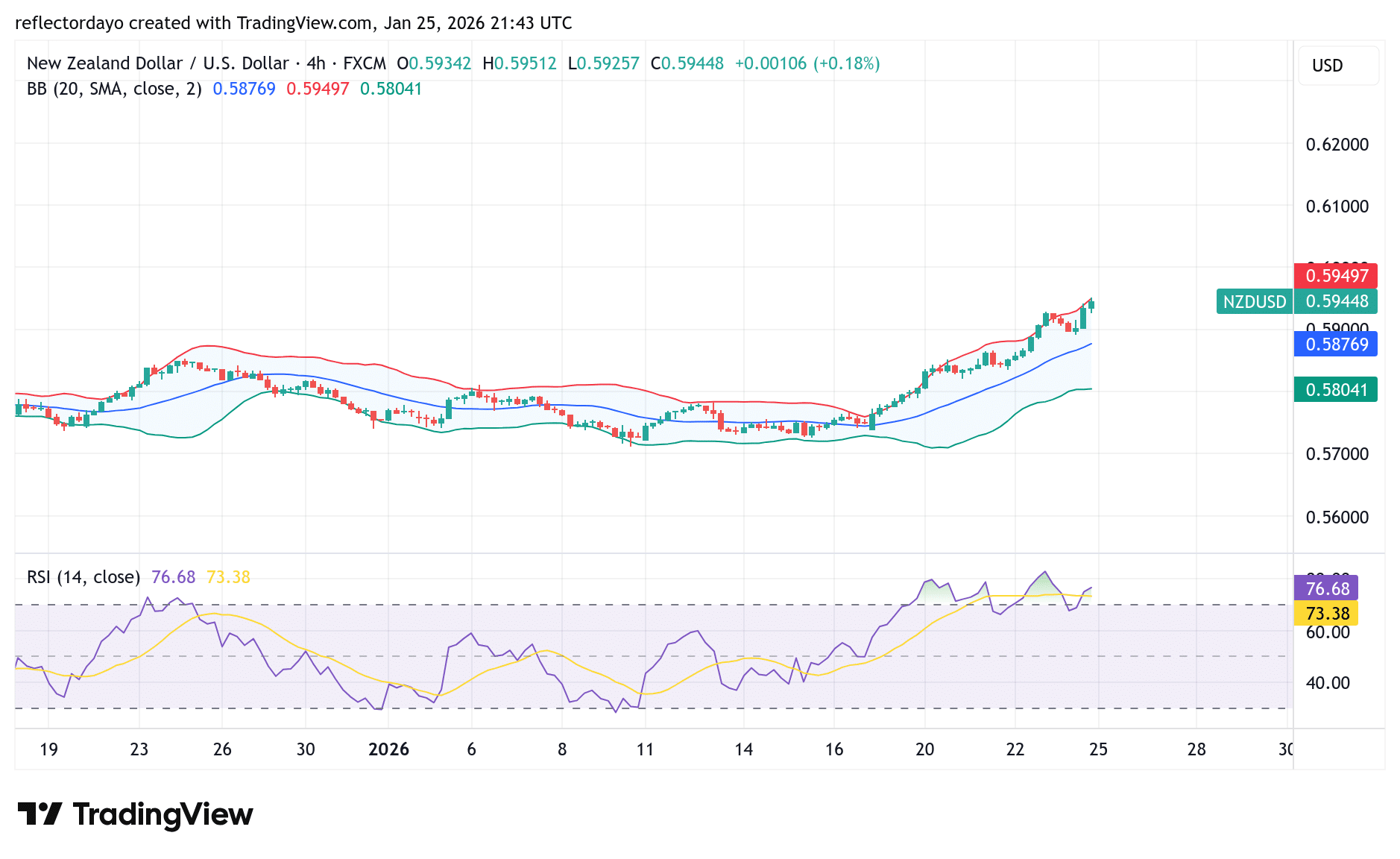Click date label 20 on time axis
Screen dimensions: 1400x859
pos(924,749)
